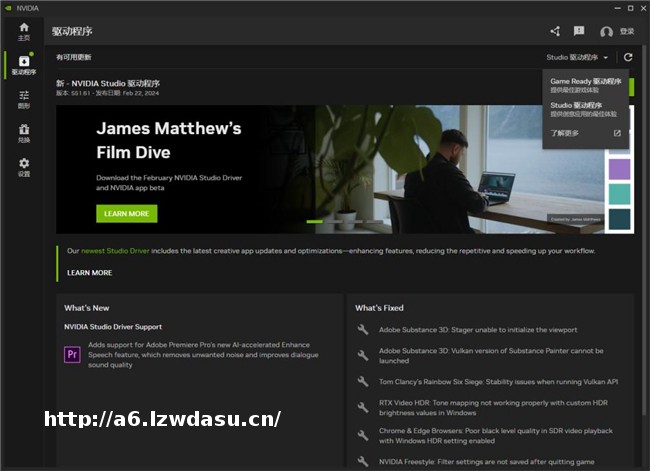
Task: Click the Adobe Premiere Pro icon
Action: click(72, 354)
